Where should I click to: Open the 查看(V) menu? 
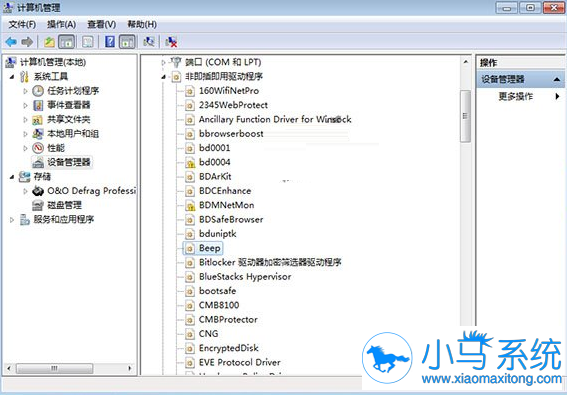pyautogui.click(x=102, y=25)
